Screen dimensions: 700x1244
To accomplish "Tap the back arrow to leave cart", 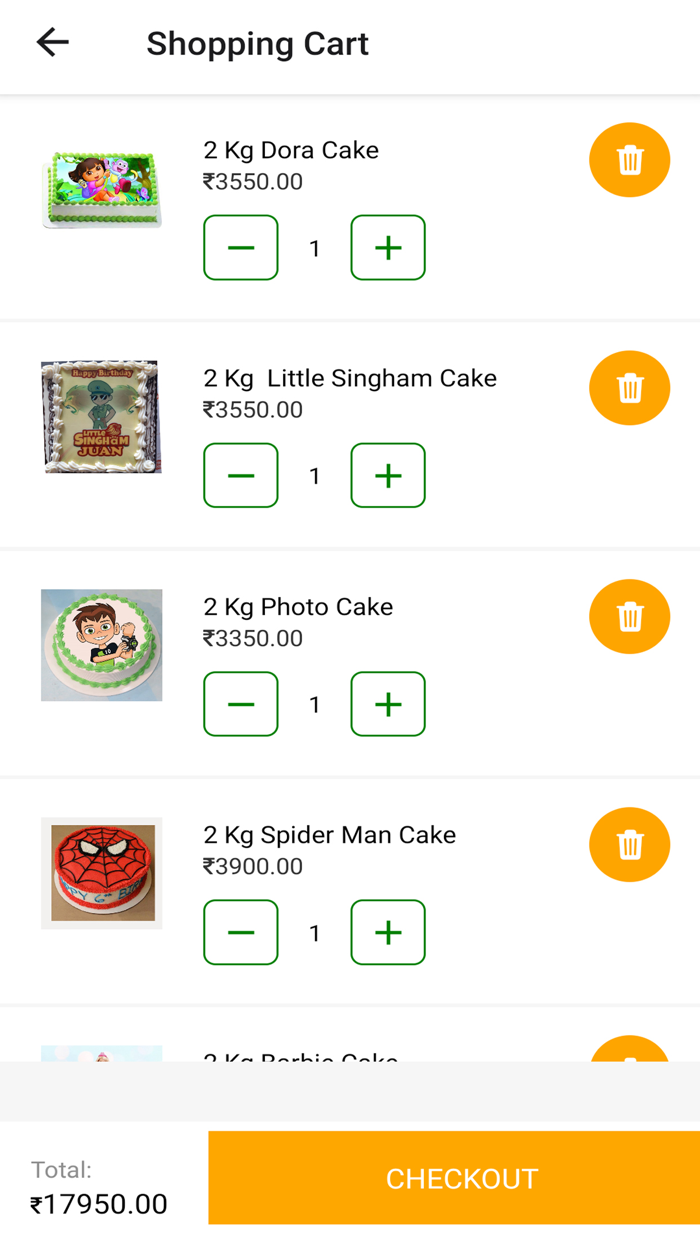I will coord(51,42).
